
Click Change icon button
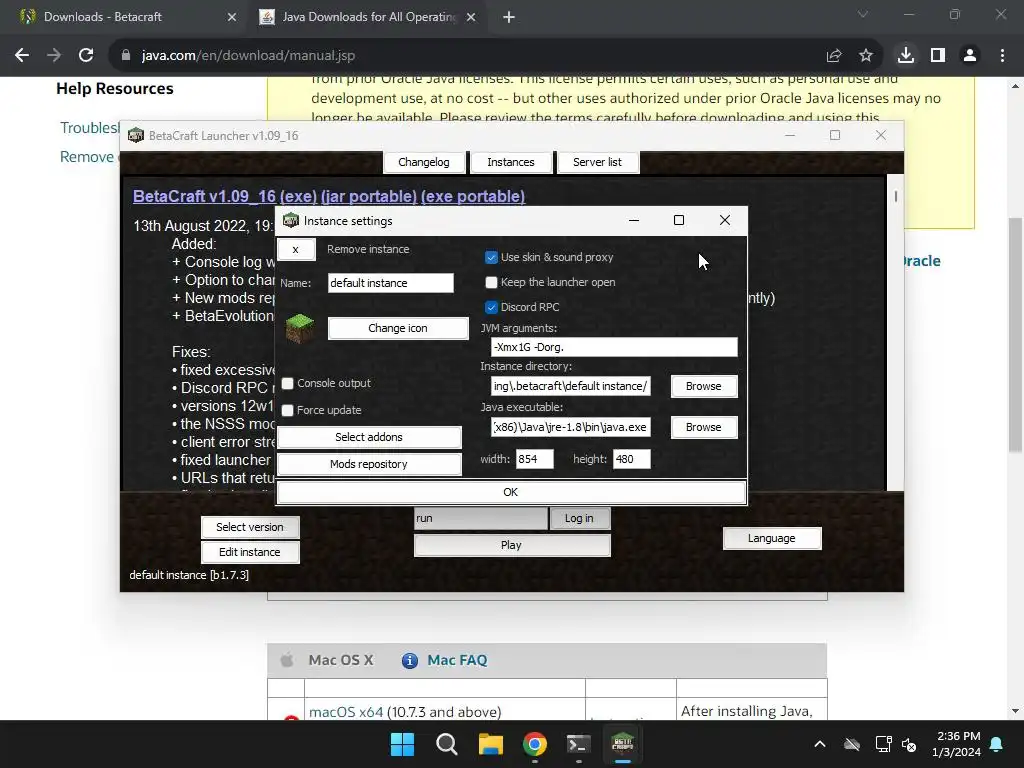pos(398,328)
